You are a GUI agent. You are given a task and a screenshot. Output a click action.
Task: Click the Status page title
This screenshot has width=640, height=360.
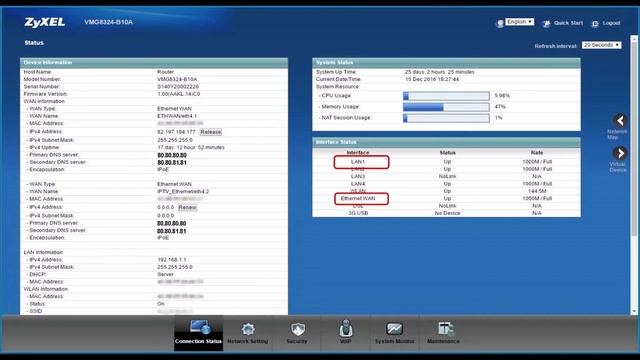(34, 42)
